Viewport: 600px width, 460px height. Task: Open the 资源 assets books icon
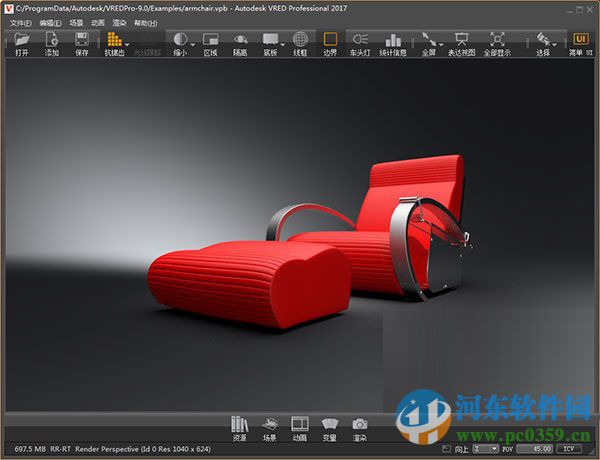click(x=240, y=424)
